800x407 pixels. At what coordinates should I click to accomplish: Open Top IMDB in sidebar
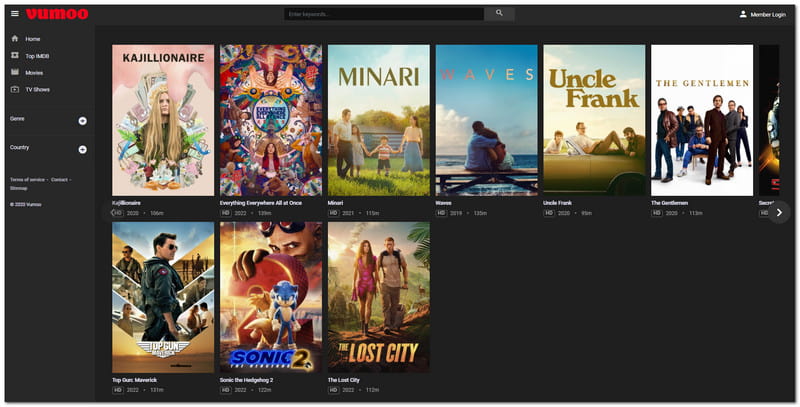37,56
